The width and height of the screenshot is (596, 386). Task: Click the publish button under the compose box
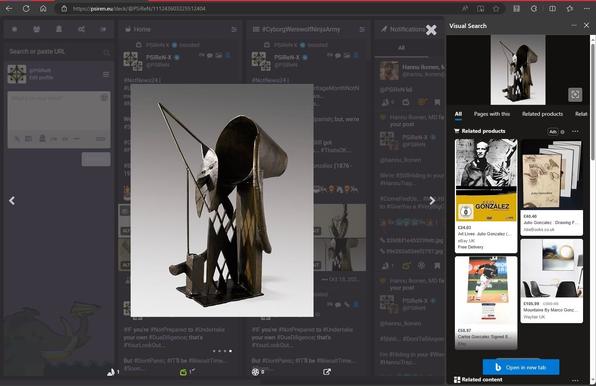click(x=96, y=160)
